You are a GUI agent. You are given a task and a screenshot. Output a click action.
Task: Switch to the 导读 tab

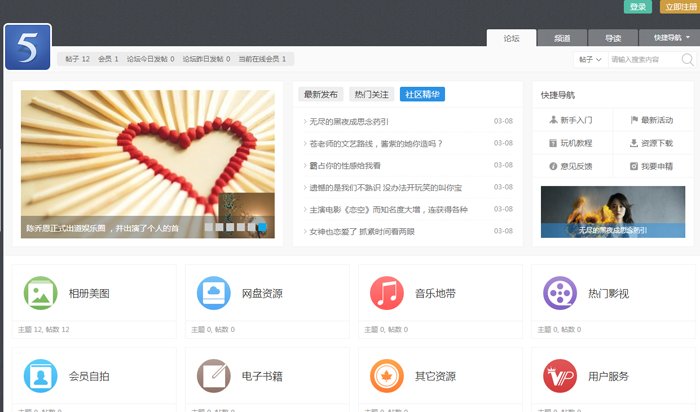pyautogui.click(x=613, y=38)
